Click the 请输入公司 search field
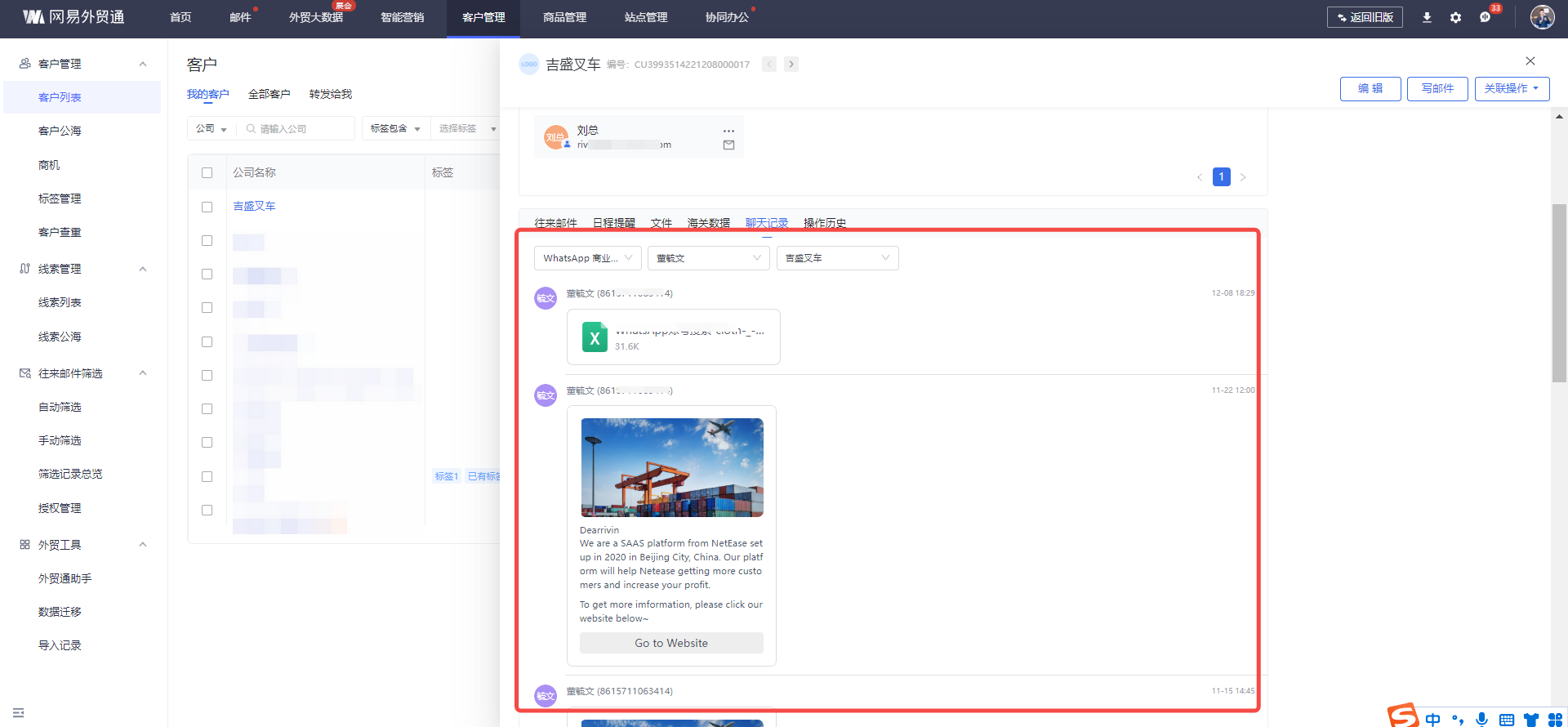Viewport: 1568px width, 727px height. point(297,129)
